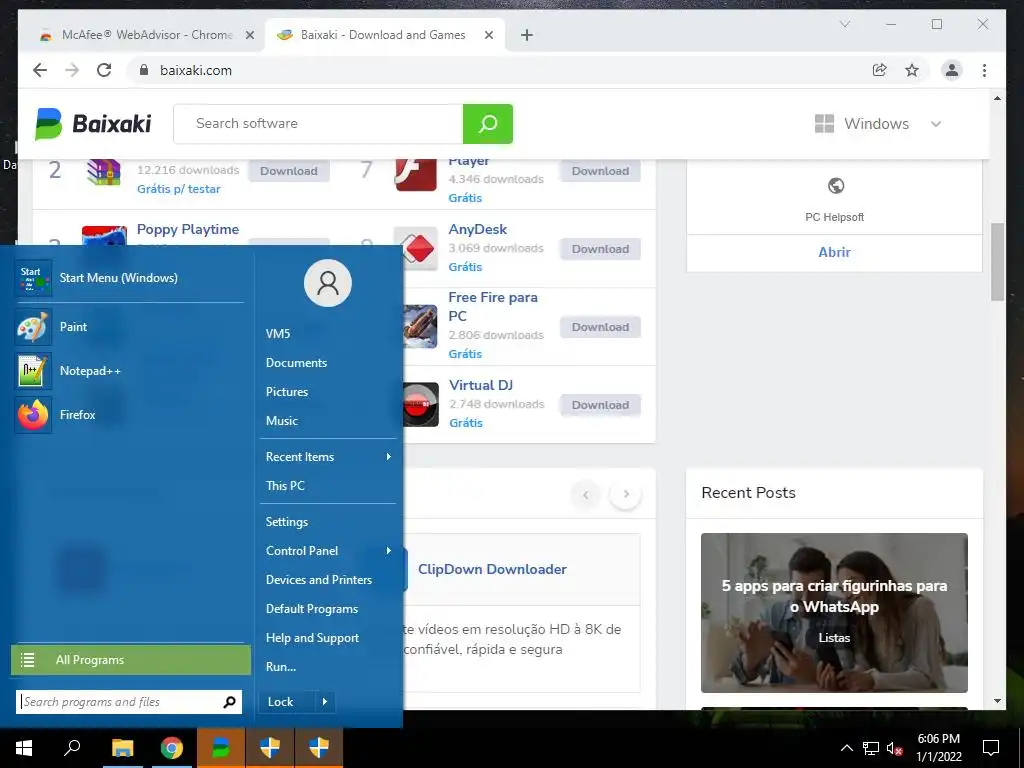Reload the page in Chrome

104,70
